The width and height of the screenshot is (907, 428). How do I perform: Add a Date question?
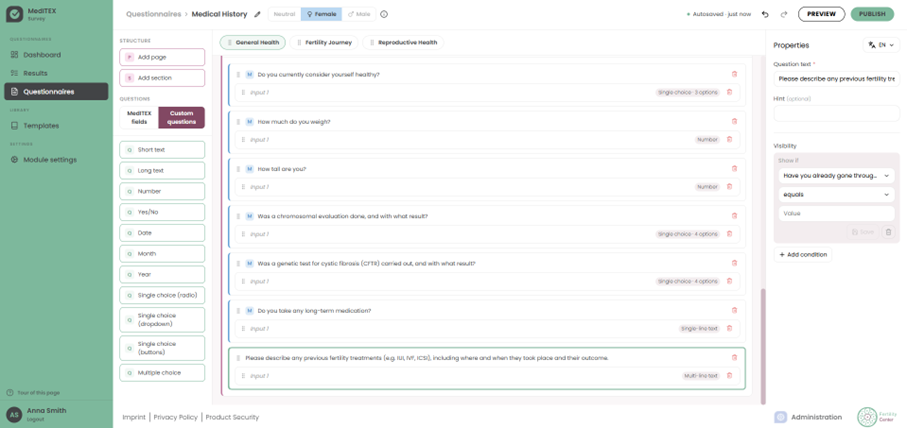162,233
